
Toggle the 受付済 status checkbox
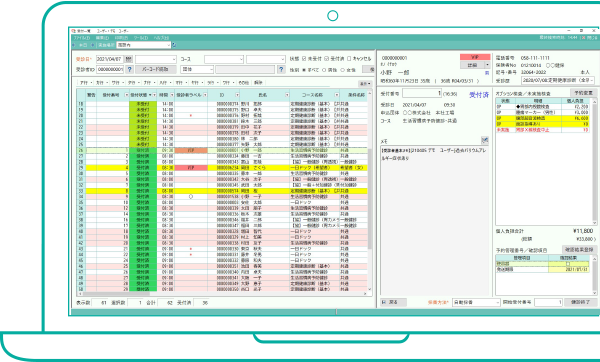click(x=326, y=59)
